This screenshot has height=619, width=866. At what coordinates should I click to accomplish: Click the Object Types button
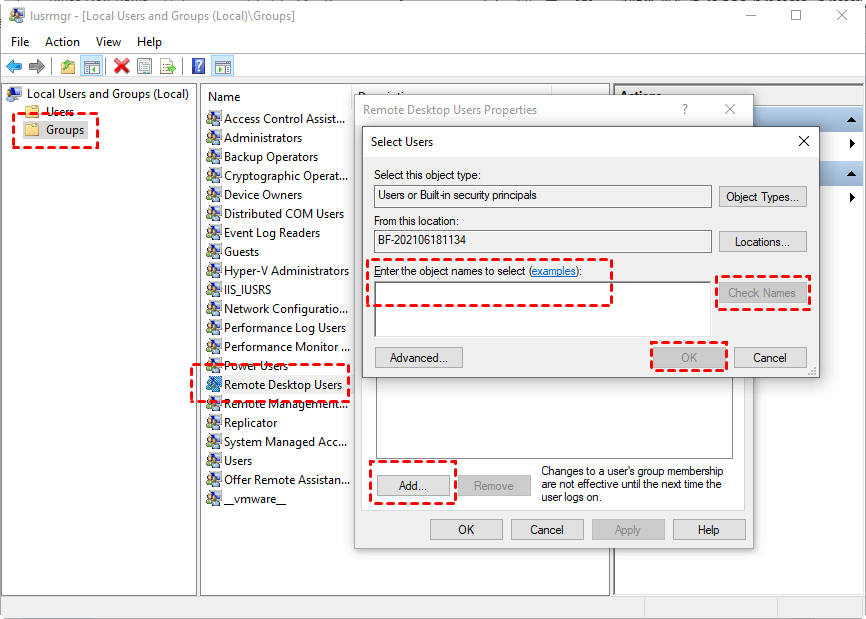[762, 197]
